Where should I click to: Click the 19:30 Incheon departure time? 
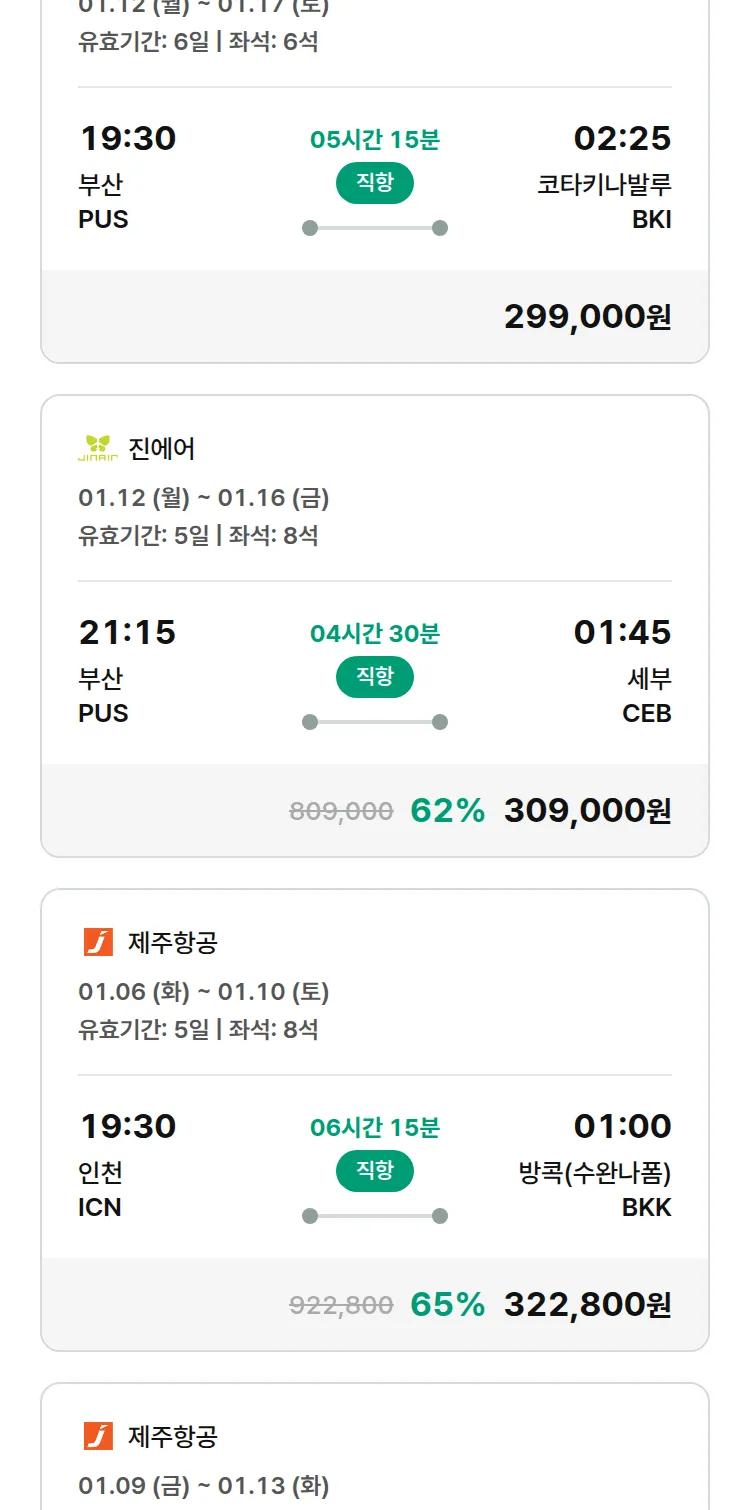tap(127, 1126)
